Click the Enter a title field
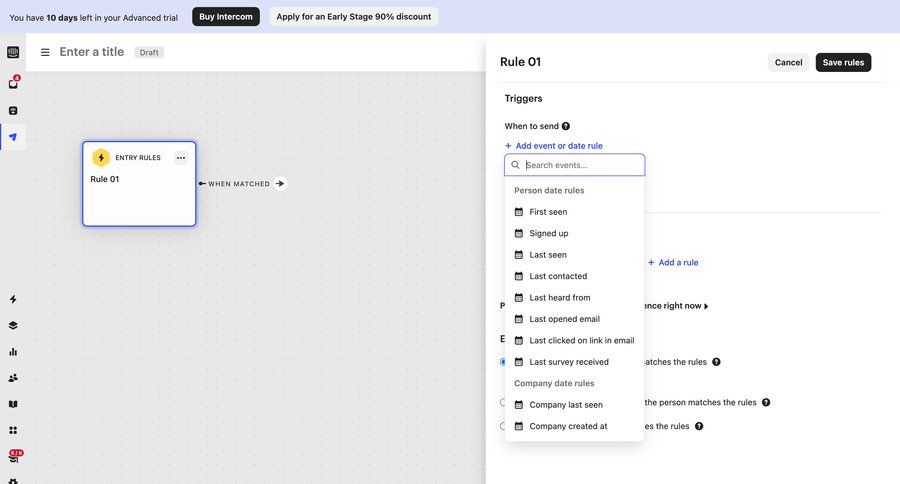Screen dimensions: 900x484 point(92,52)
